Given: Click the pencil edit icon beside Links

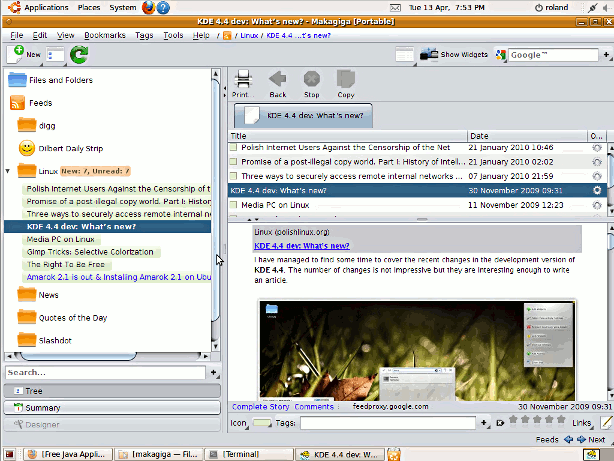Looking at the screenshot, I should [x=606, y=422].
